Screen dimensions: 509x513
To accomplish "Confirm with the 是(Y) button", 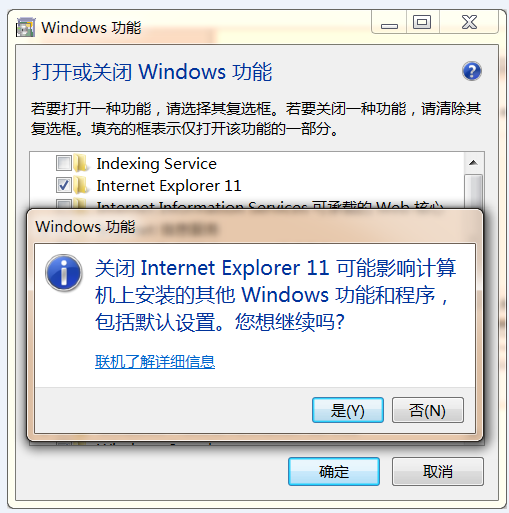I will click(x=348, y=410).
